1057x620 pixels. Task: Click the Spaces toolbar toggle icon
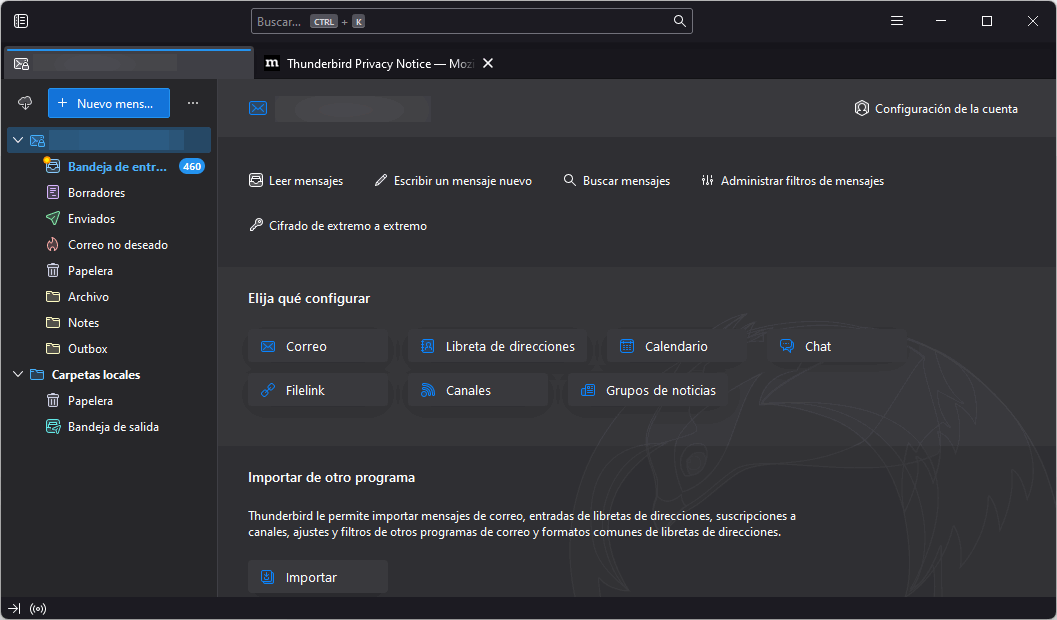(x=21, y=21)
